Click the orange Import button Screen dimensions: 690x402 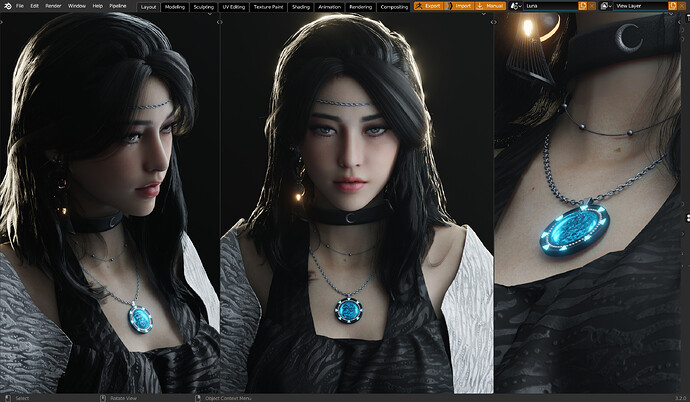(459, 6)
